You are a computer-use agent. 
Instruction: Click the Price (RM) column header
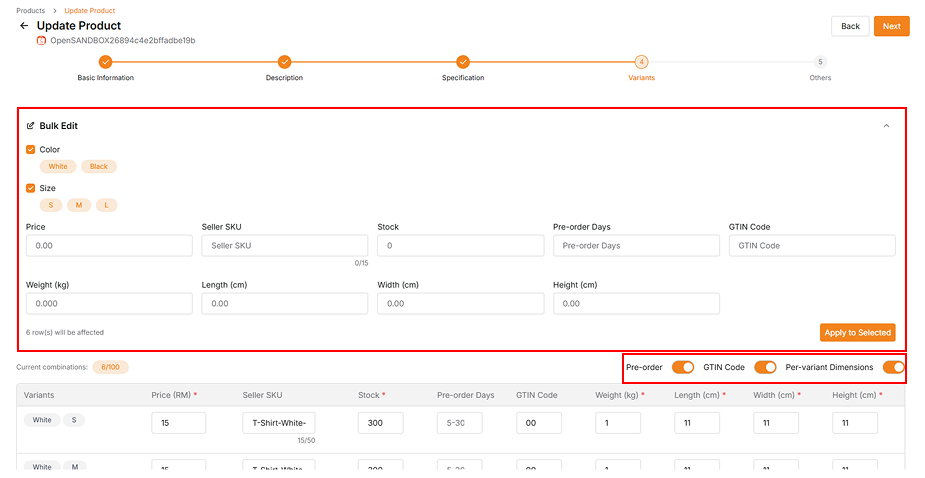point(174,395)
